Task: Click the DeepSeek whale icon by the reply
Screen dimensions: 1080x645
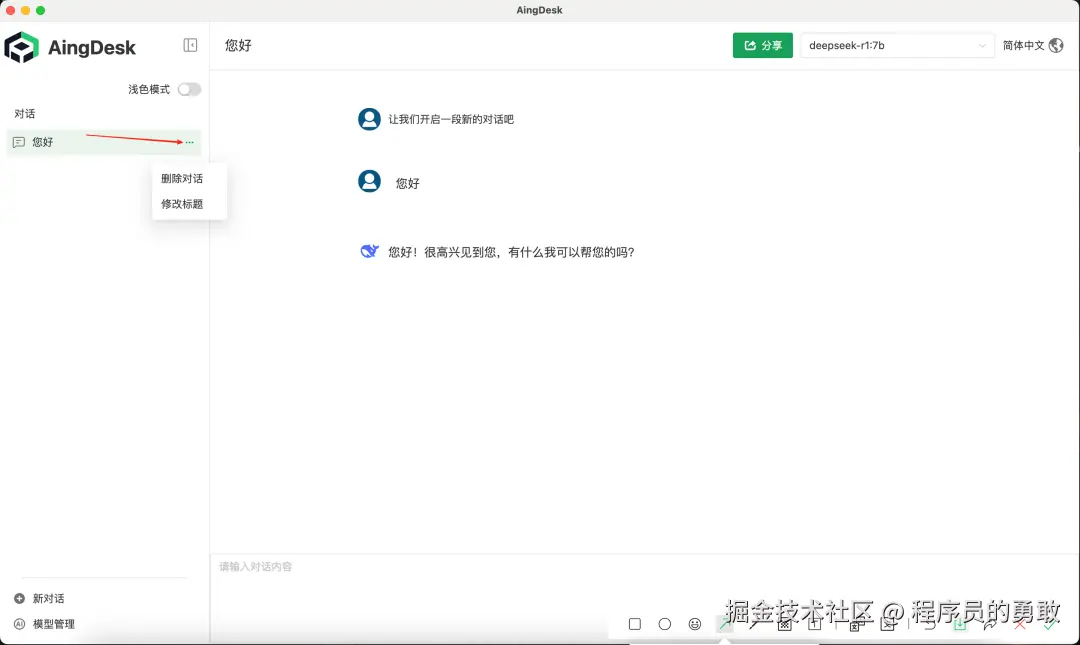Action: [x=369, y=251]
